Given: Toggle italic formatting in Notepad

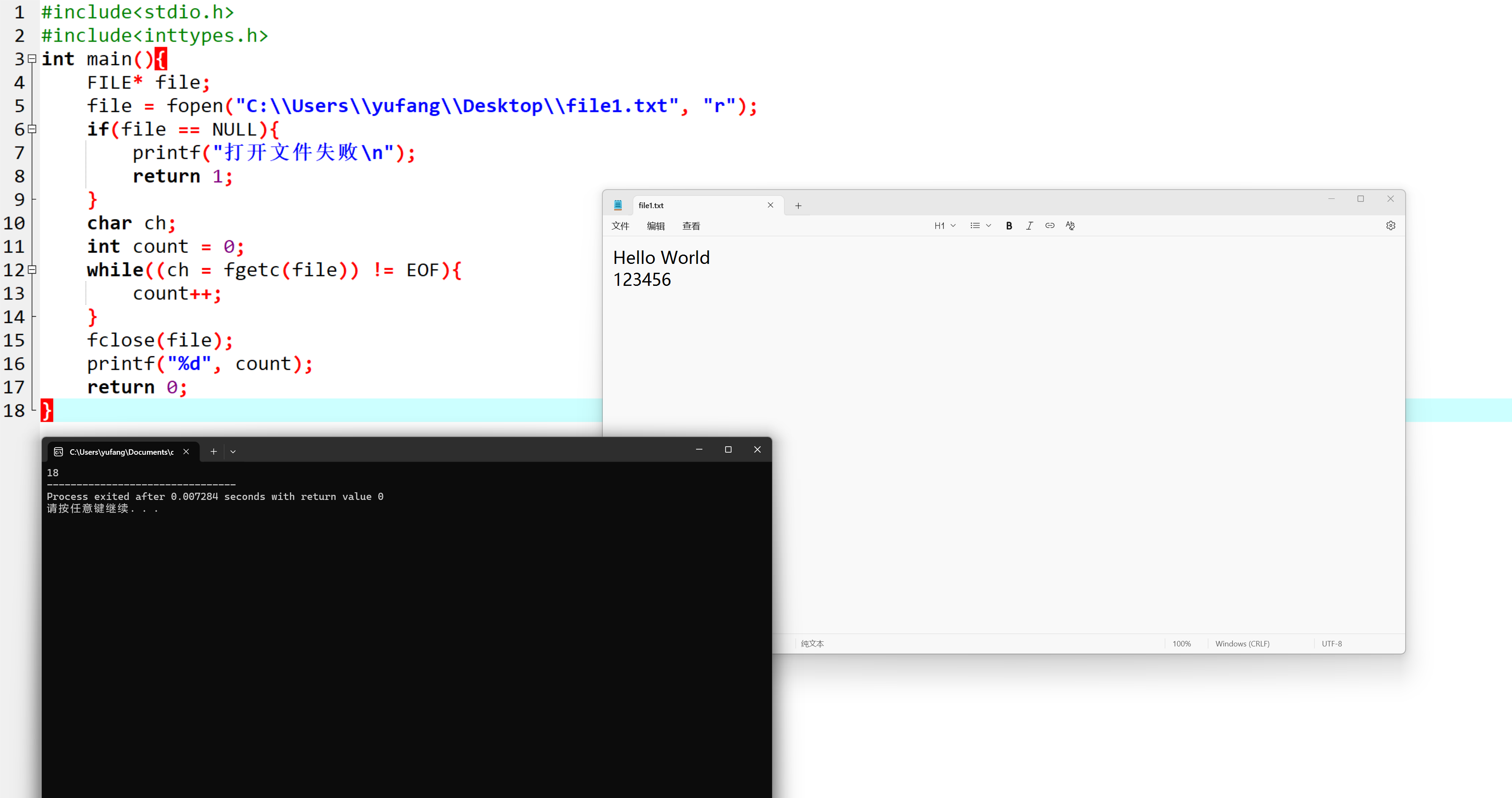Looking at the screenshot, I should (x=1029, y=225).
